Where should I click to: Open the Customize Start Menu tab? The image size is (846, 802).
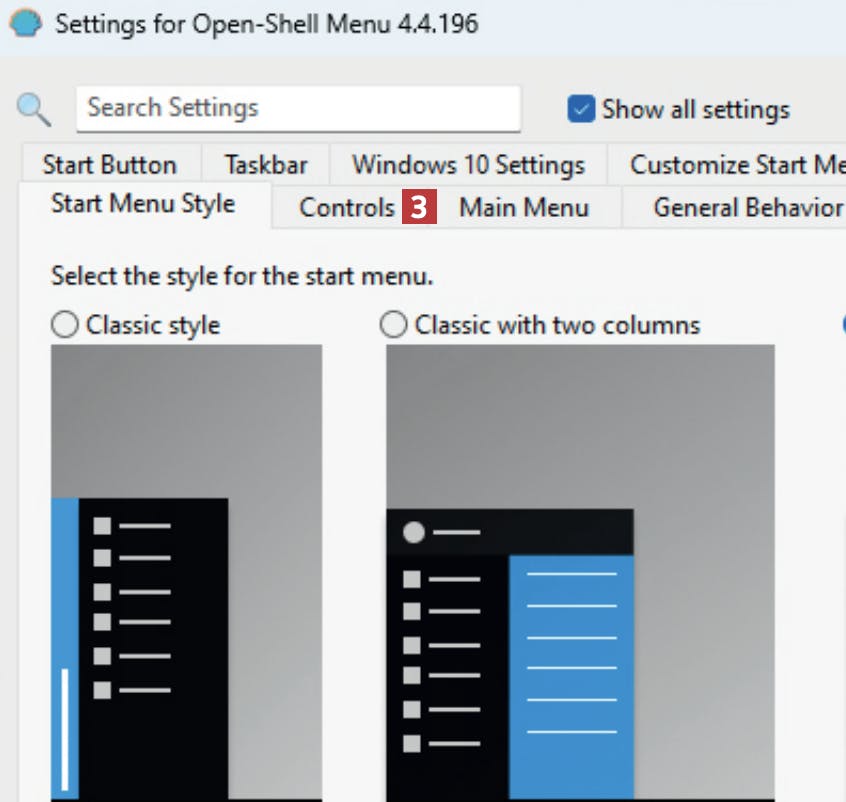736,164
